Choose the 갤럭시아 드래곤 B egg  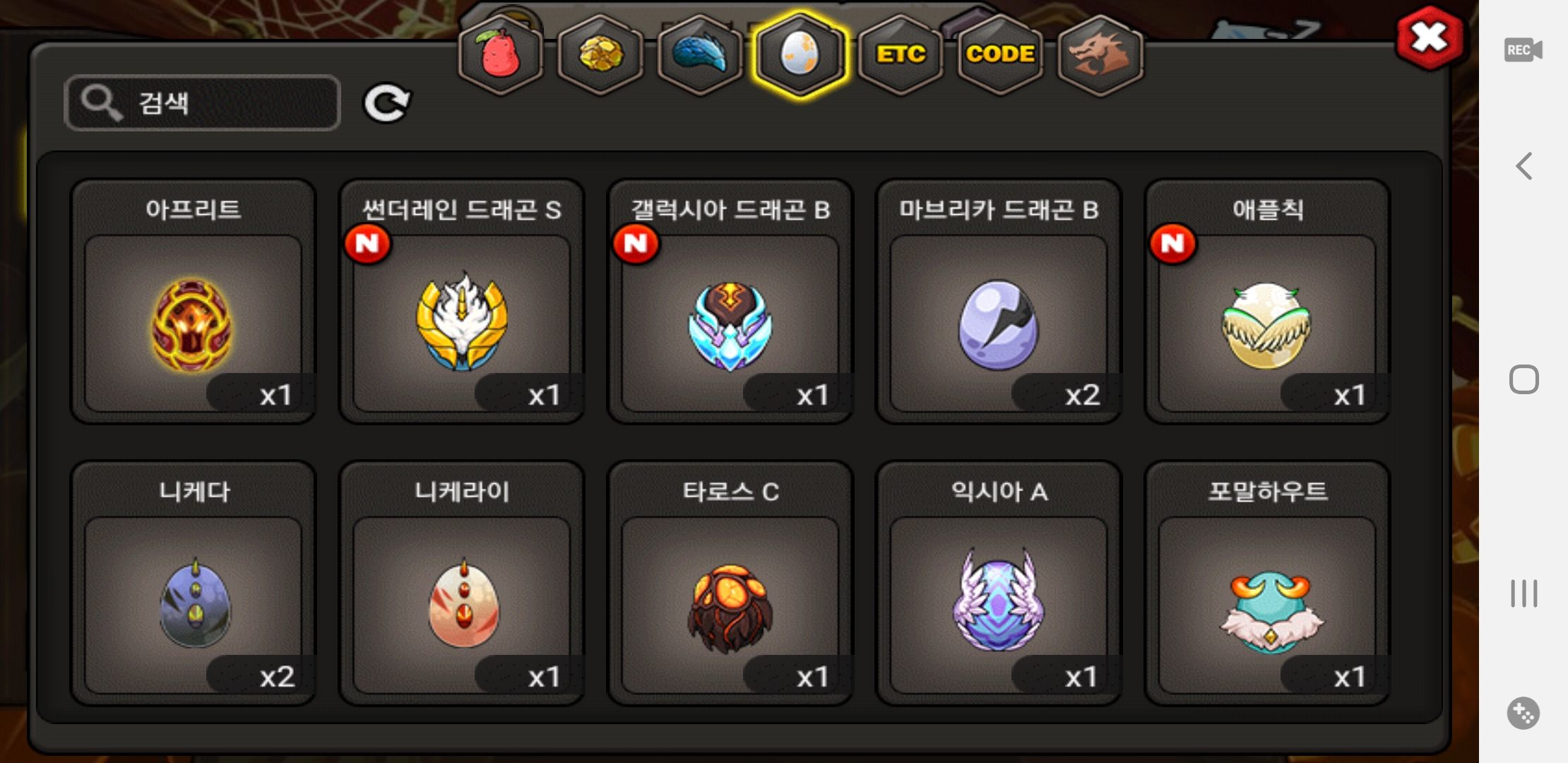point(730,302)
